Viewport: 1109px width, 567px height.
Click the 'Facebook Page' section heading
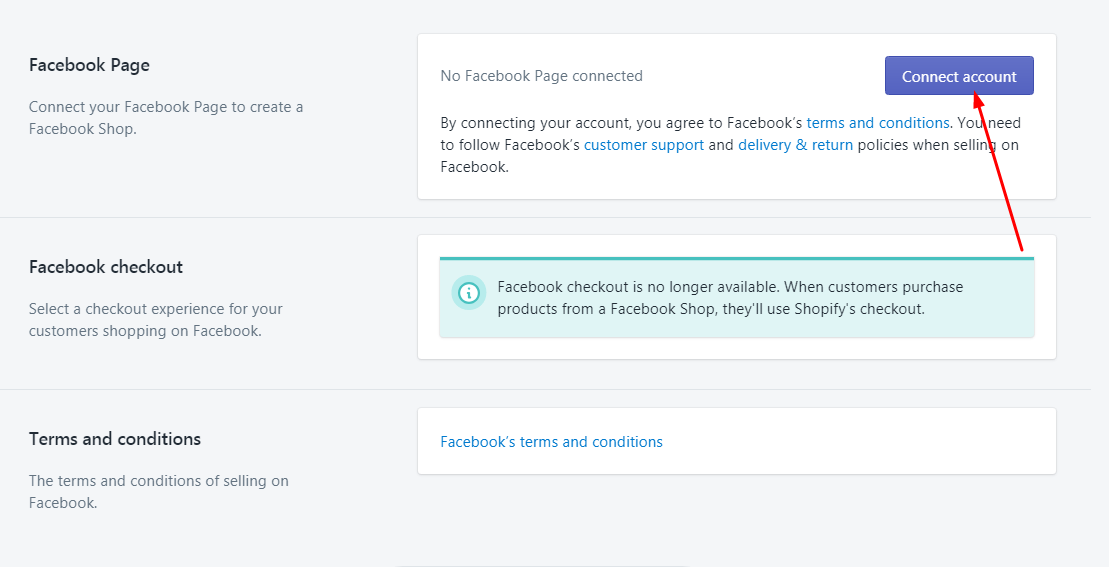click(89, 65)
